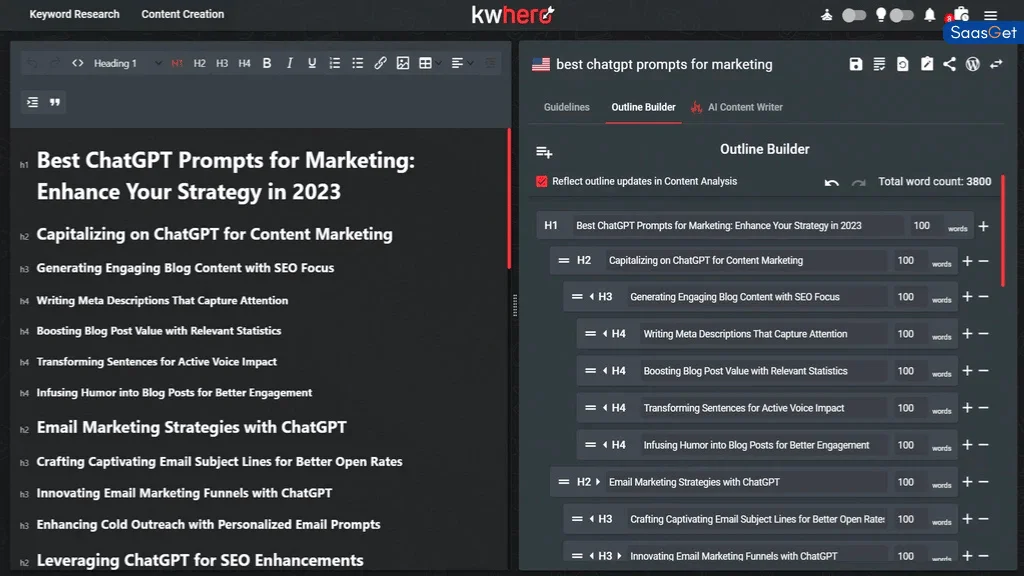
Task: Apply H4 heading format in editor toolbar
Action: (244, 63)
